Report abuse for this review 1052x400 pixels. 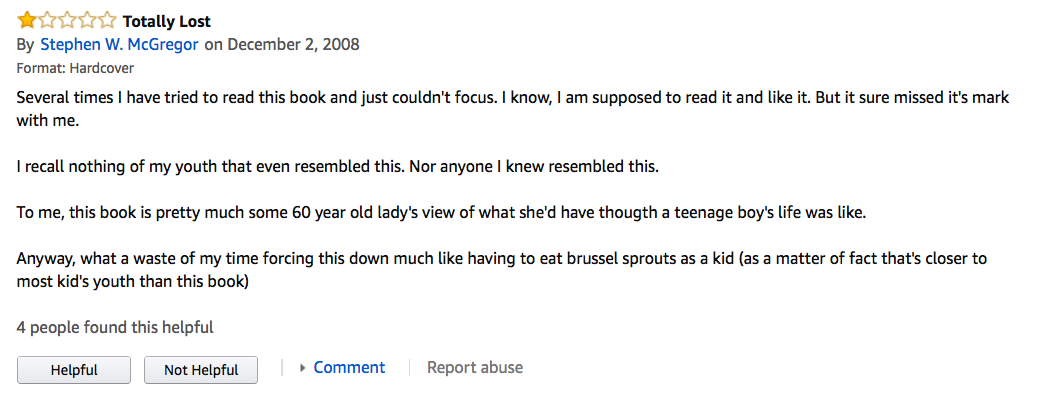tap(474, 367)
